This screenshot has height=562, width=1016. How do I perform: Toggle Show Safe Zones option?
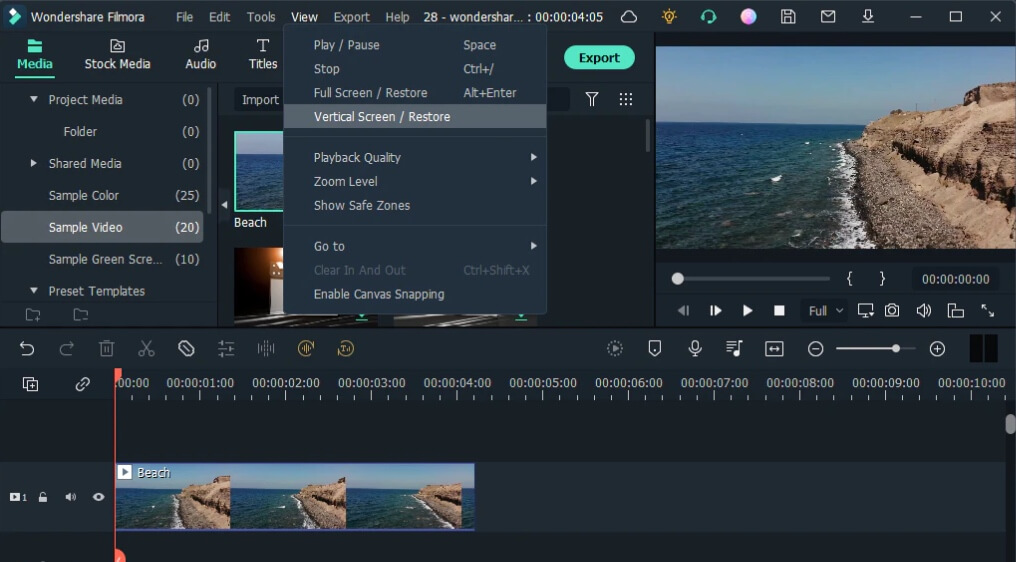point(415,205)
